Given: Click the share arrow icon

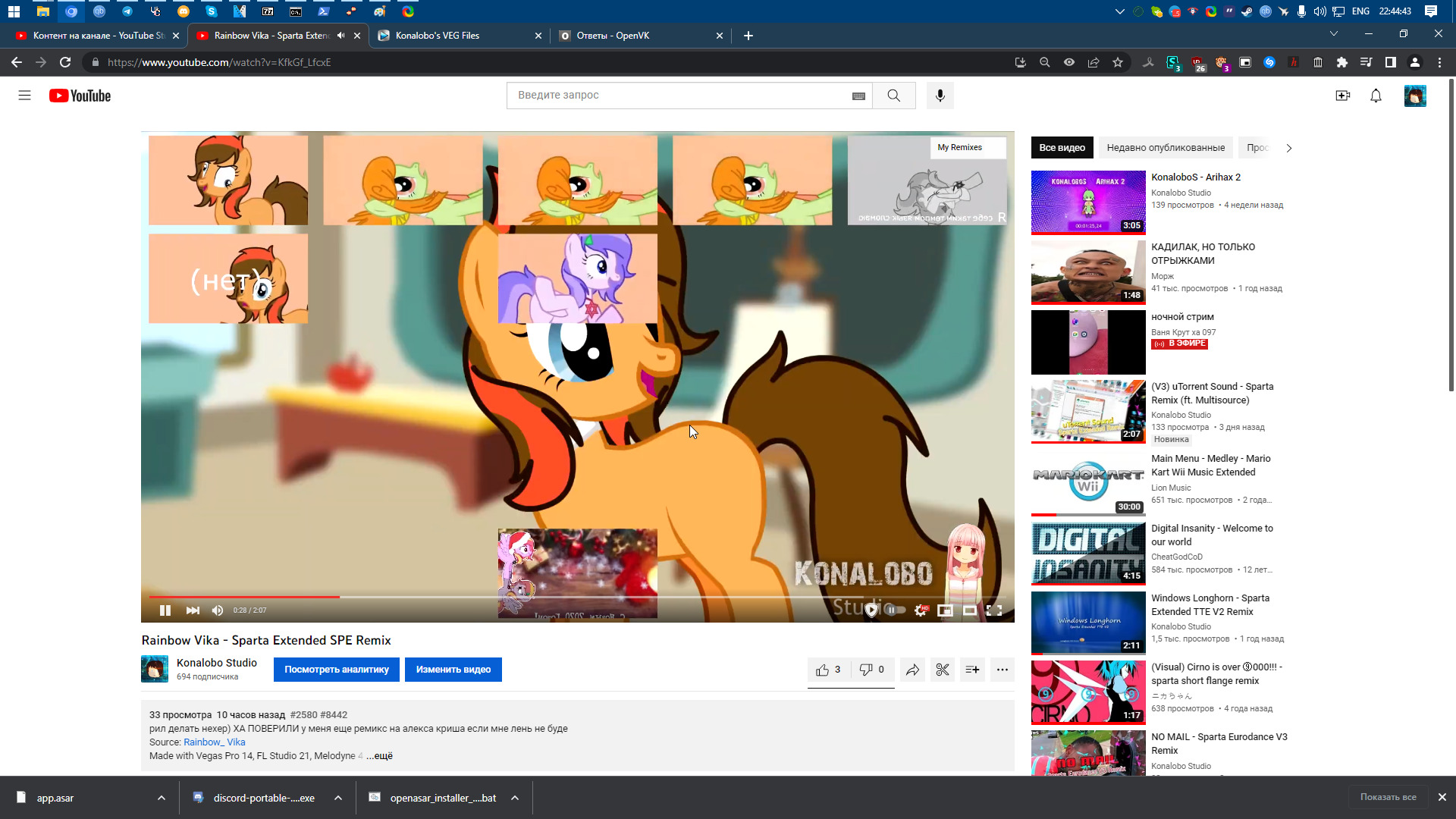Looking at the screenshot, I should coord(912,670).
